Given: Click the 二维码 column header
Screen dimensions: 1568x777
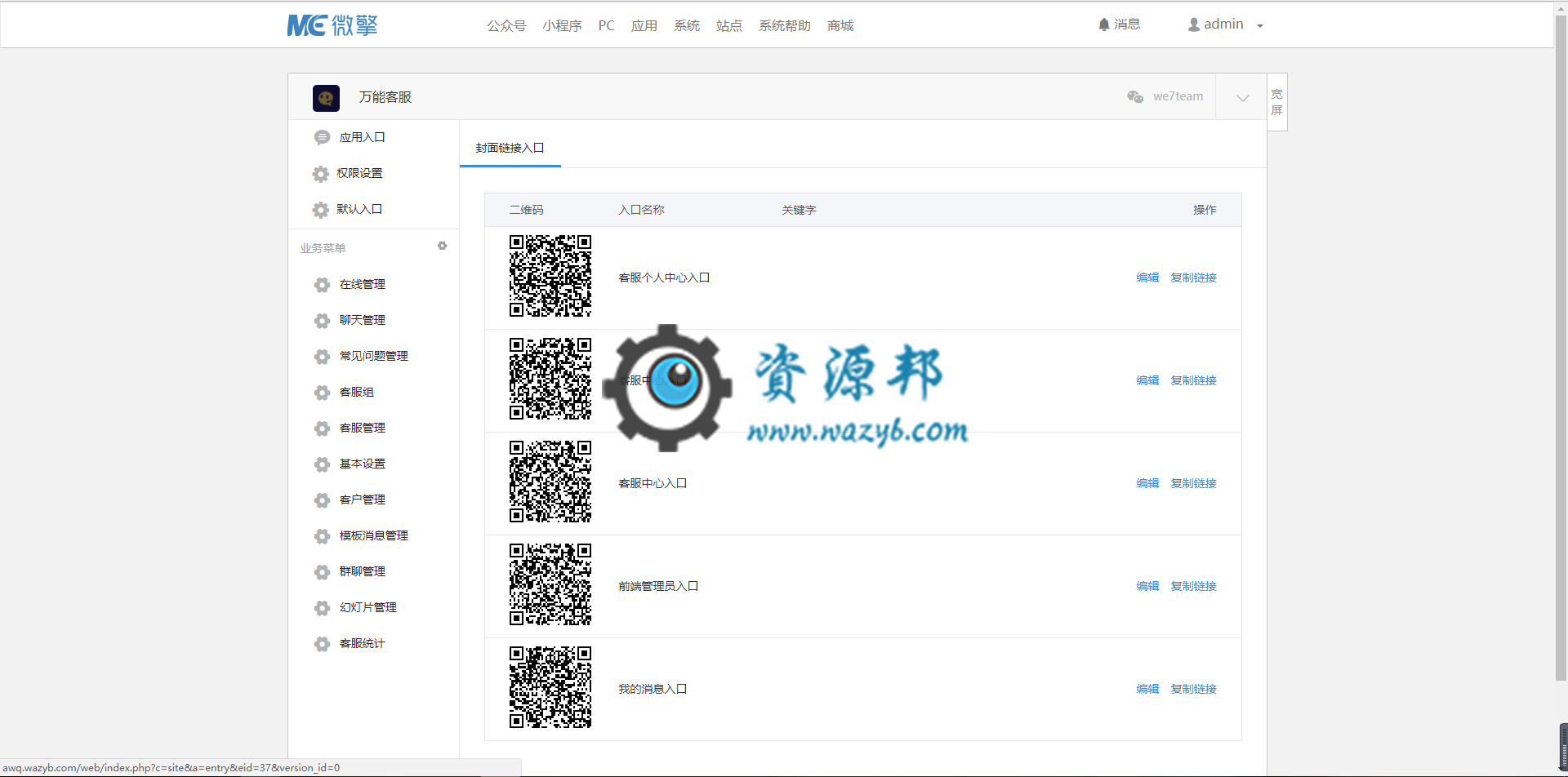Looking at the screenshot, I should (526, 210).
